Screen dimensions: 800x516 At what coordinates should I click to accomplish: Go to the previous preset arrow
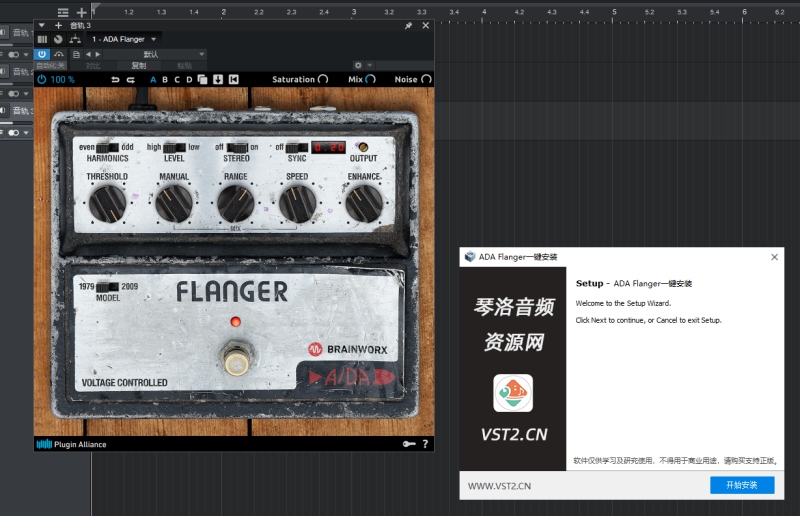point(88,54)
